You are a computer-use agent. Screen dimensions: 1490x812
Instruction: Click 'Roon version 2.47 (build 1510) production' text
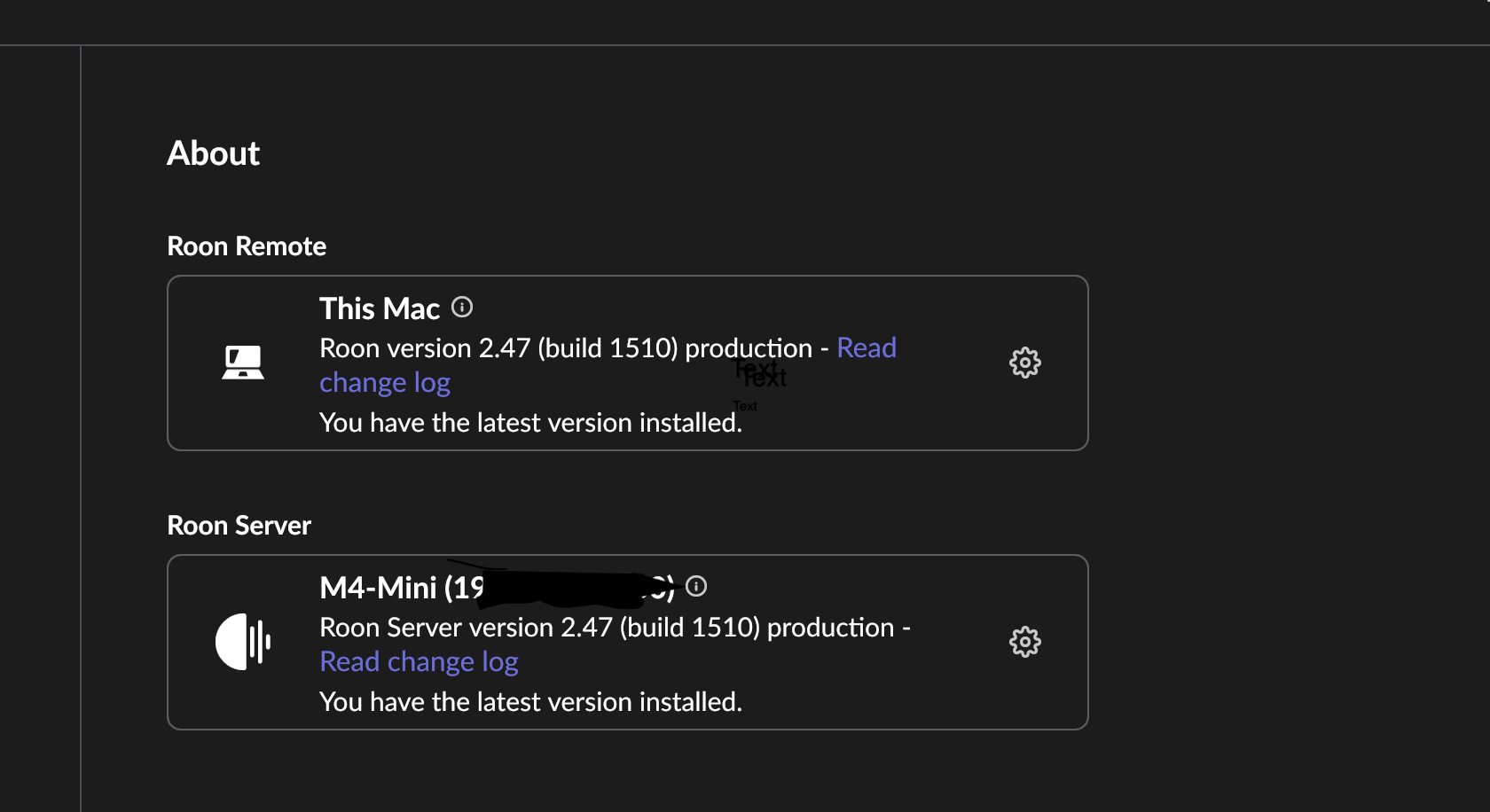(566, 348)
